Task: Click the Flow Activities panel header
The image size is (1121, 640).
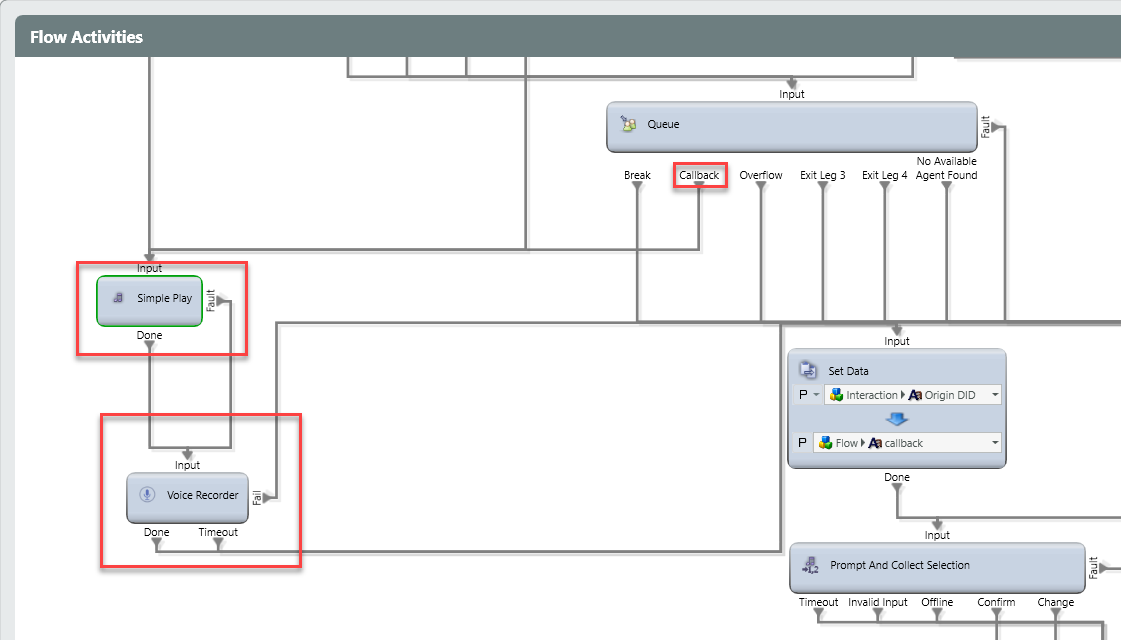Action: [86, 37]
